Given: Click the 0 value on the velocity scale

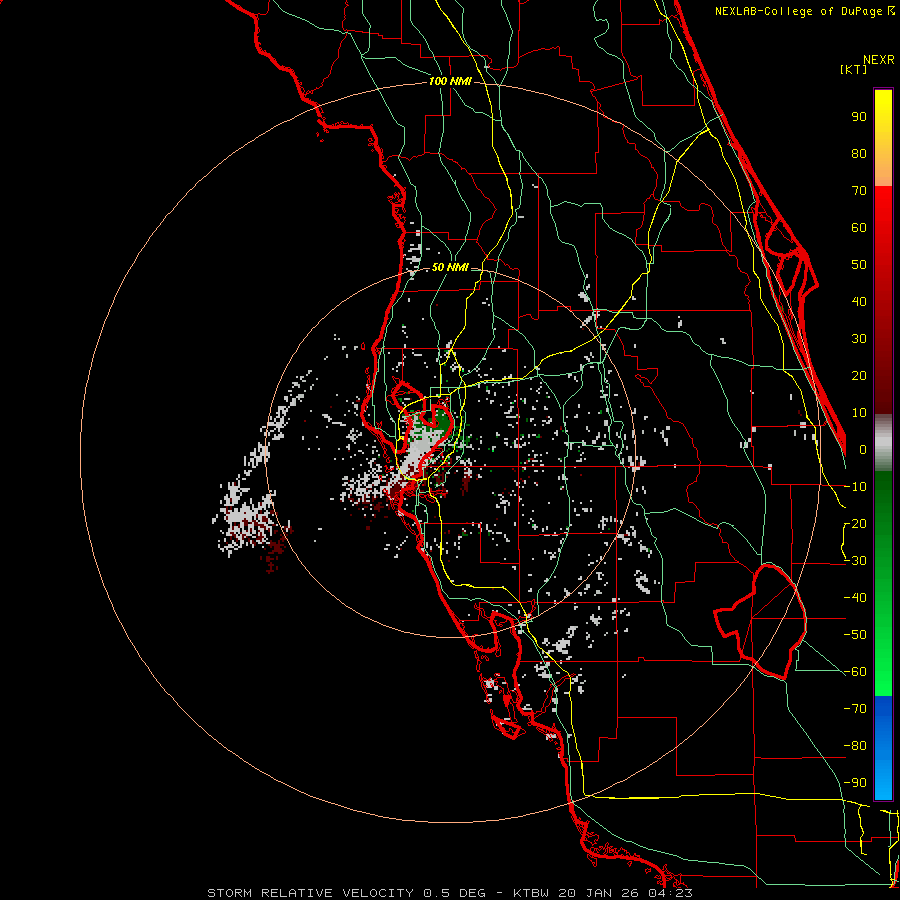Looking at the screenshot, I should click(863, 449).
